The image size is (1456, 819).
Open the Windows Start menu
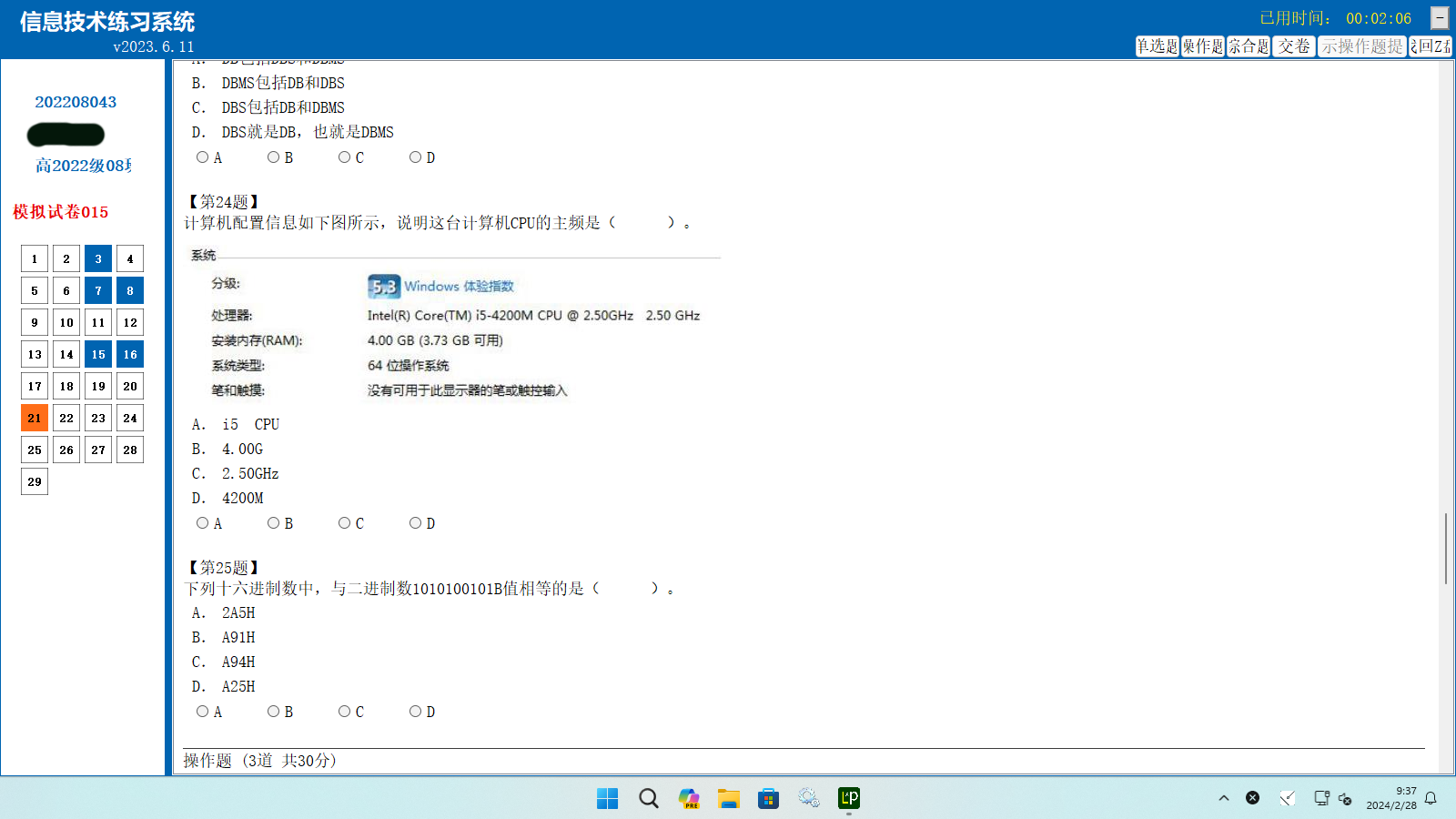click(x=607, y=798)
